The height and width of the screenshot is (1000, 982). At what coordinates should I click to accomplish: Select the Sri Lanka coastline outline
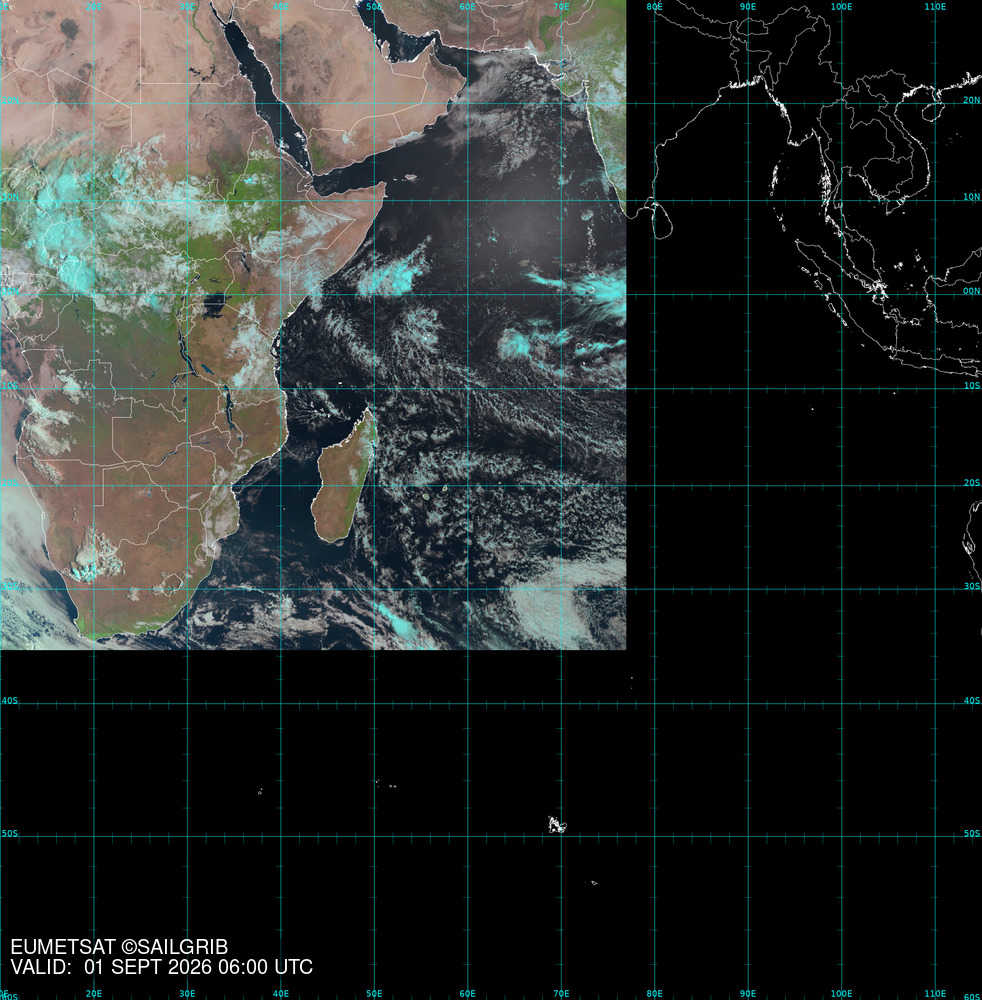(662, 221)
